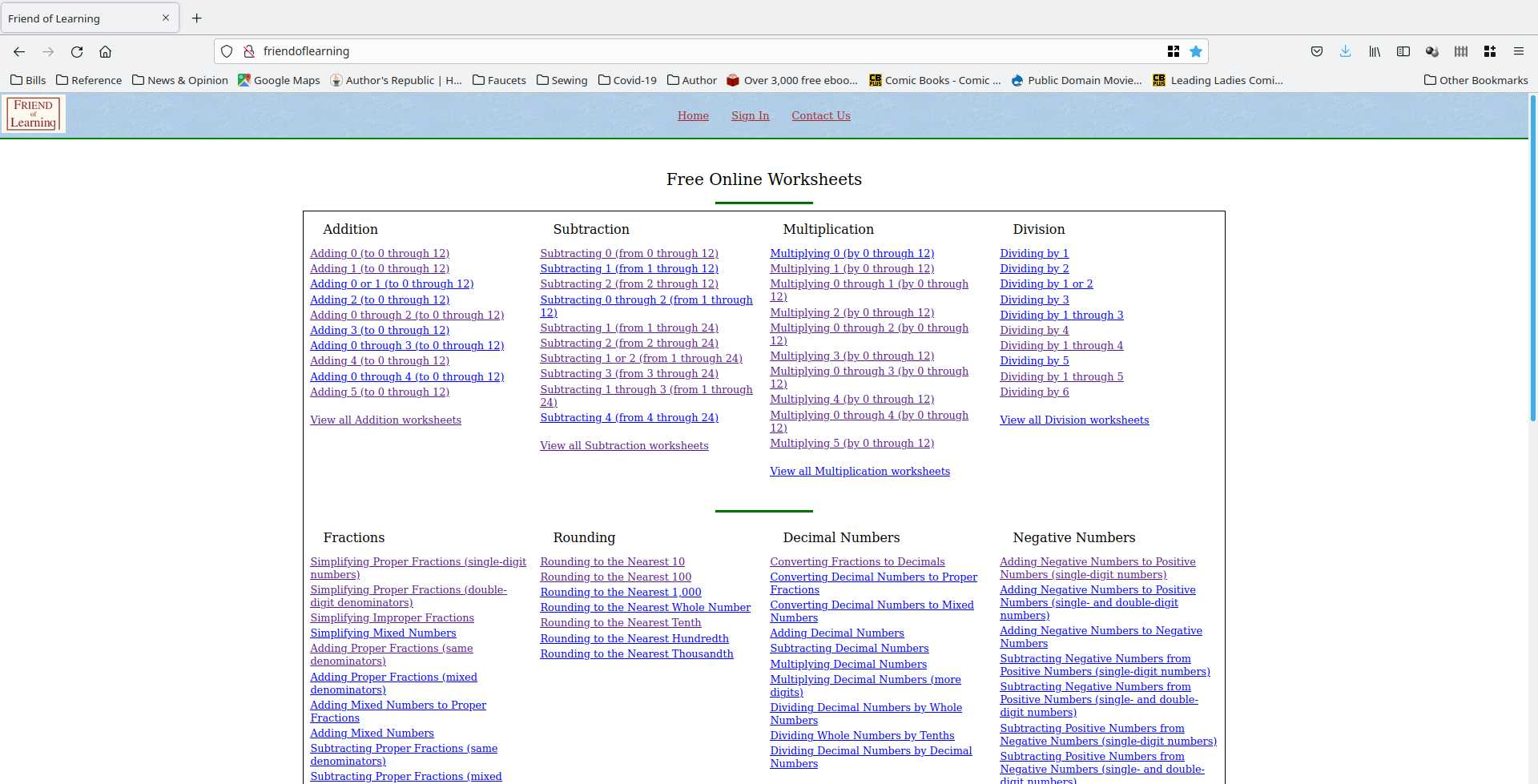Open Multiplying Decimal Numbers worksheet
1538x784 pixels.
click(x=848, y=664)
